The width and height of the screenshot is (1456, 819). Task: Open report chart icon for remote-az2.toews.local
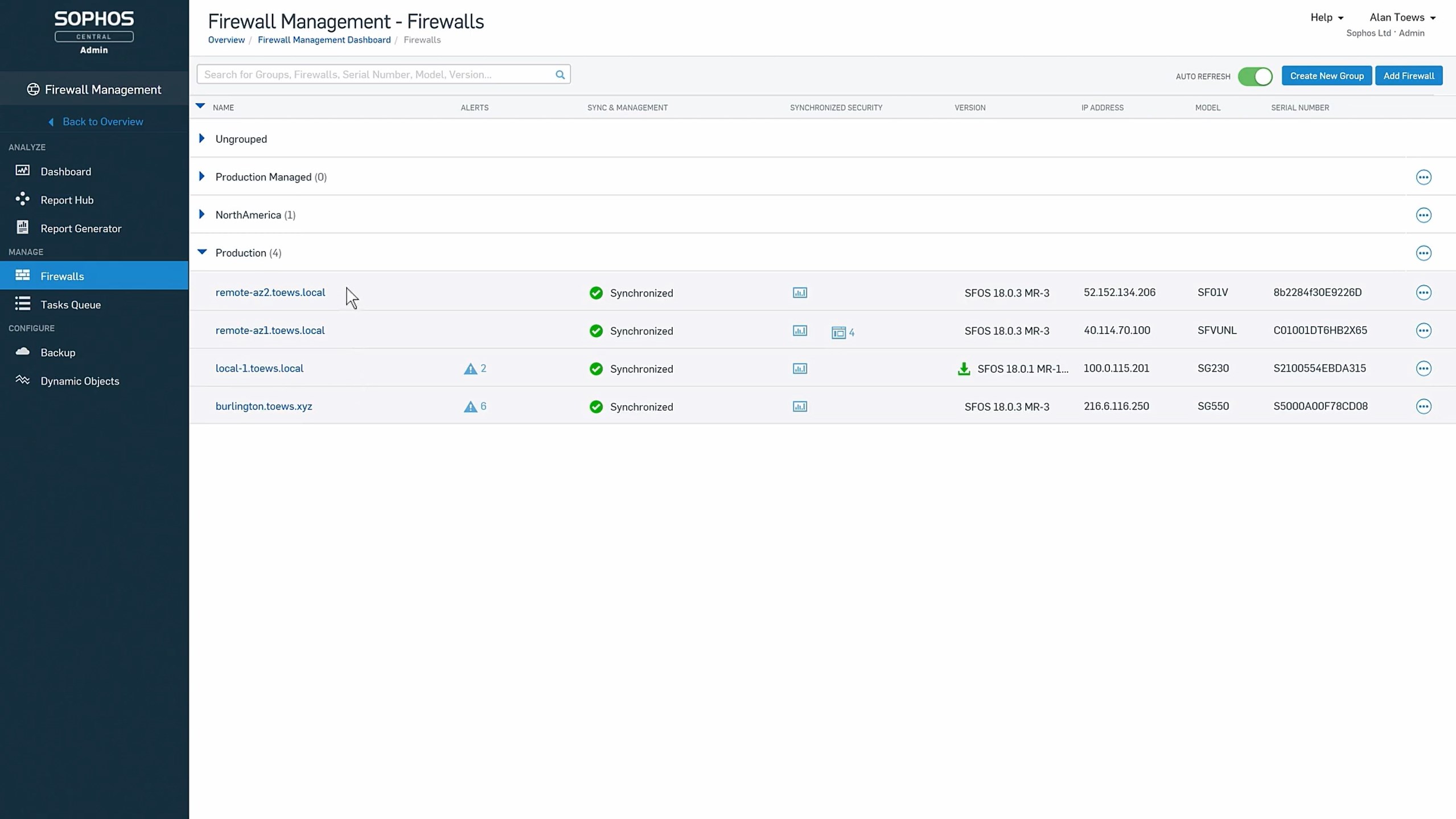(x=800, y=293)
